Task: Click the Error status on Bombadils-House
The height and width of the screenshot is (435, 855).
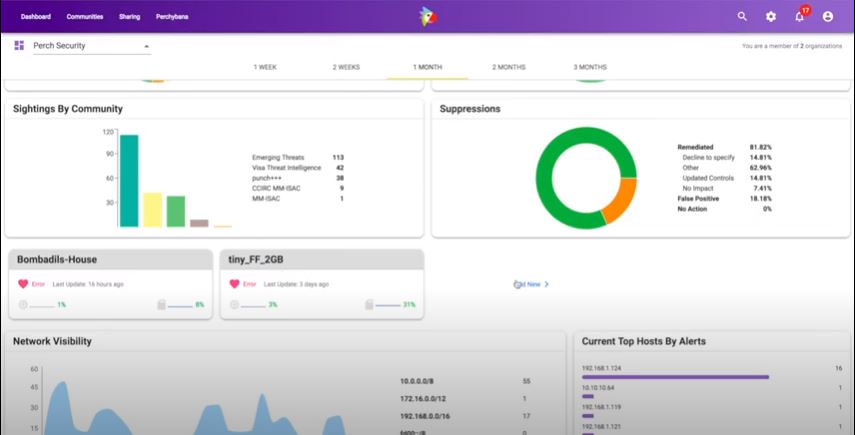Action: 38,284
